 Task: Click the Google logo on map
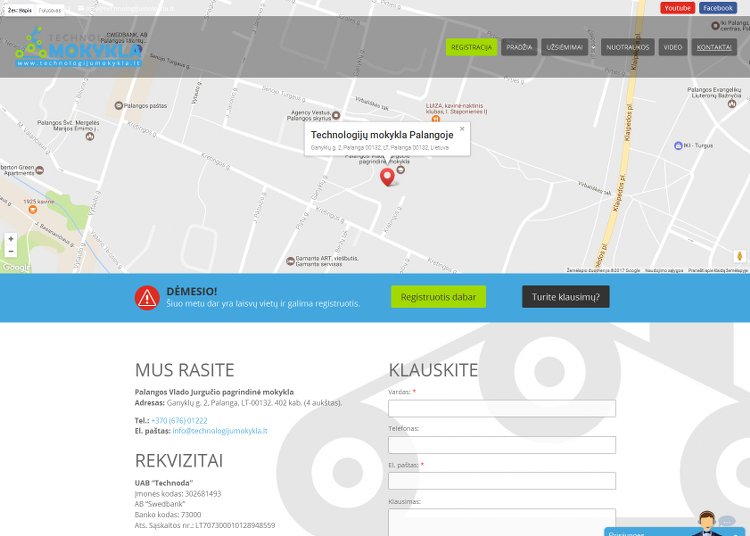tap(16, 267)
